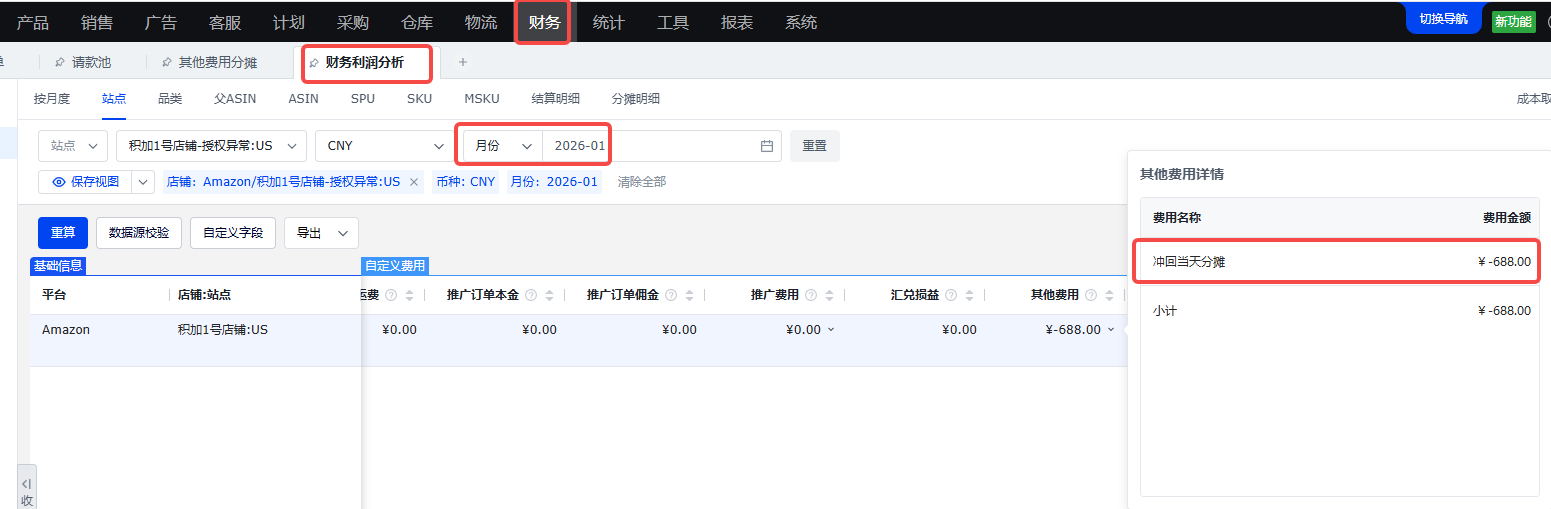The width and height of the screenshot is (1551, 509).
Task: Select the 分摊明细 tab
Action: (x=635, y=98)
